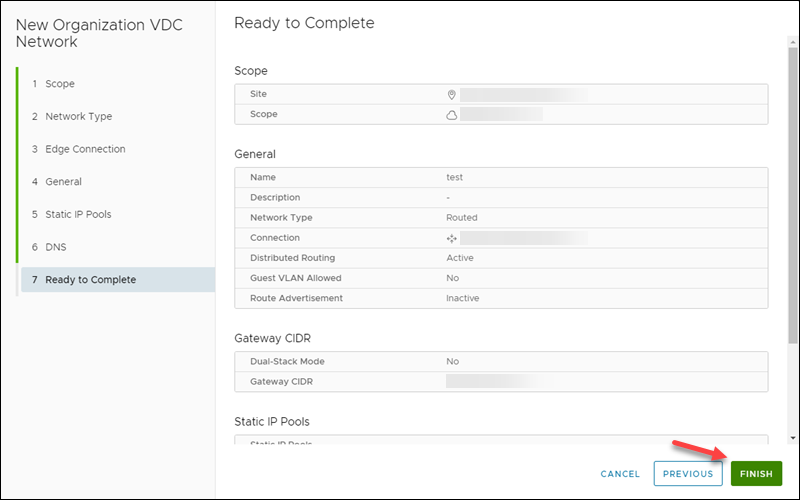Select the Network Type value 'Routed'
The height and width of the screenshot is (500, 800).
(462, 217)
